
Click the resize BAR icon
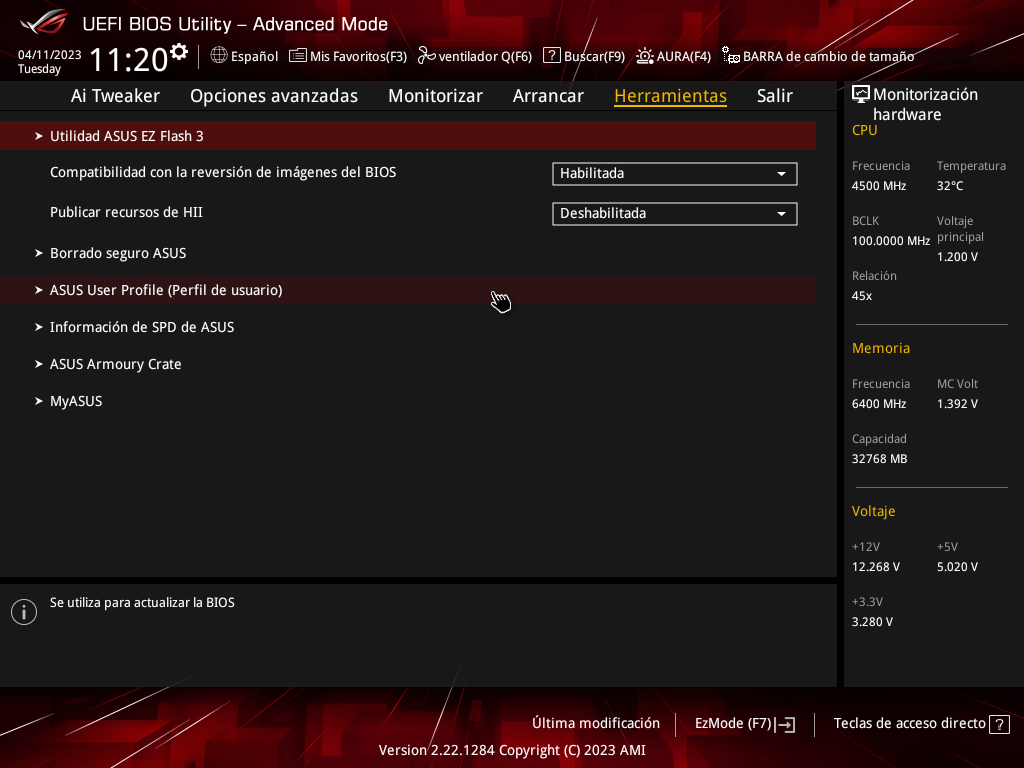(731, 56)
